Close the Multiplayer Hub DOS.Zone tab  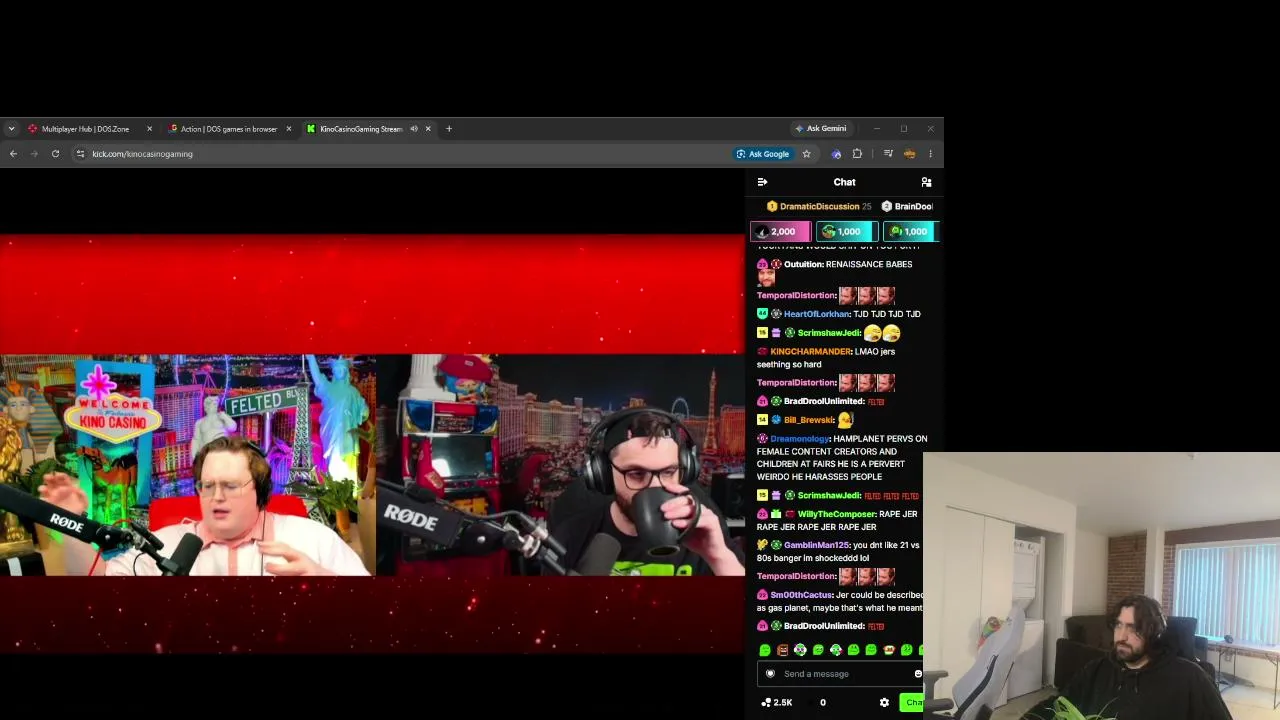[x=149, y=129]
